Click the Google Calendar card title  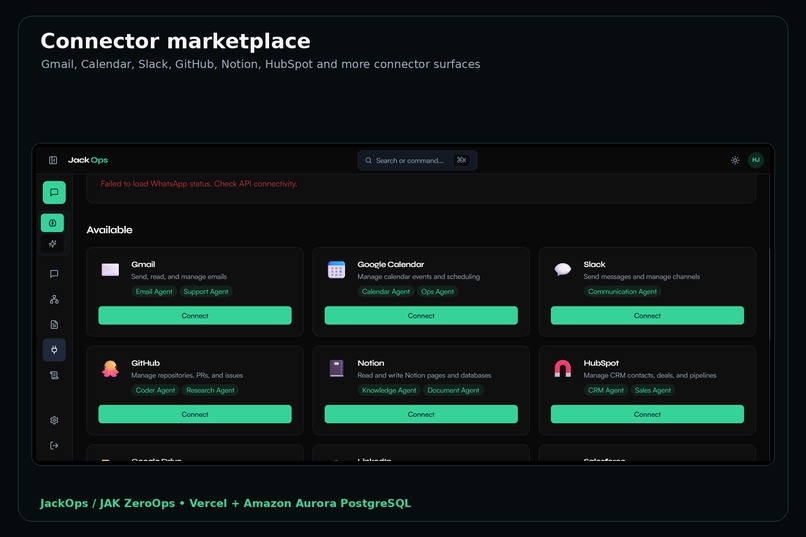point(391,264)
